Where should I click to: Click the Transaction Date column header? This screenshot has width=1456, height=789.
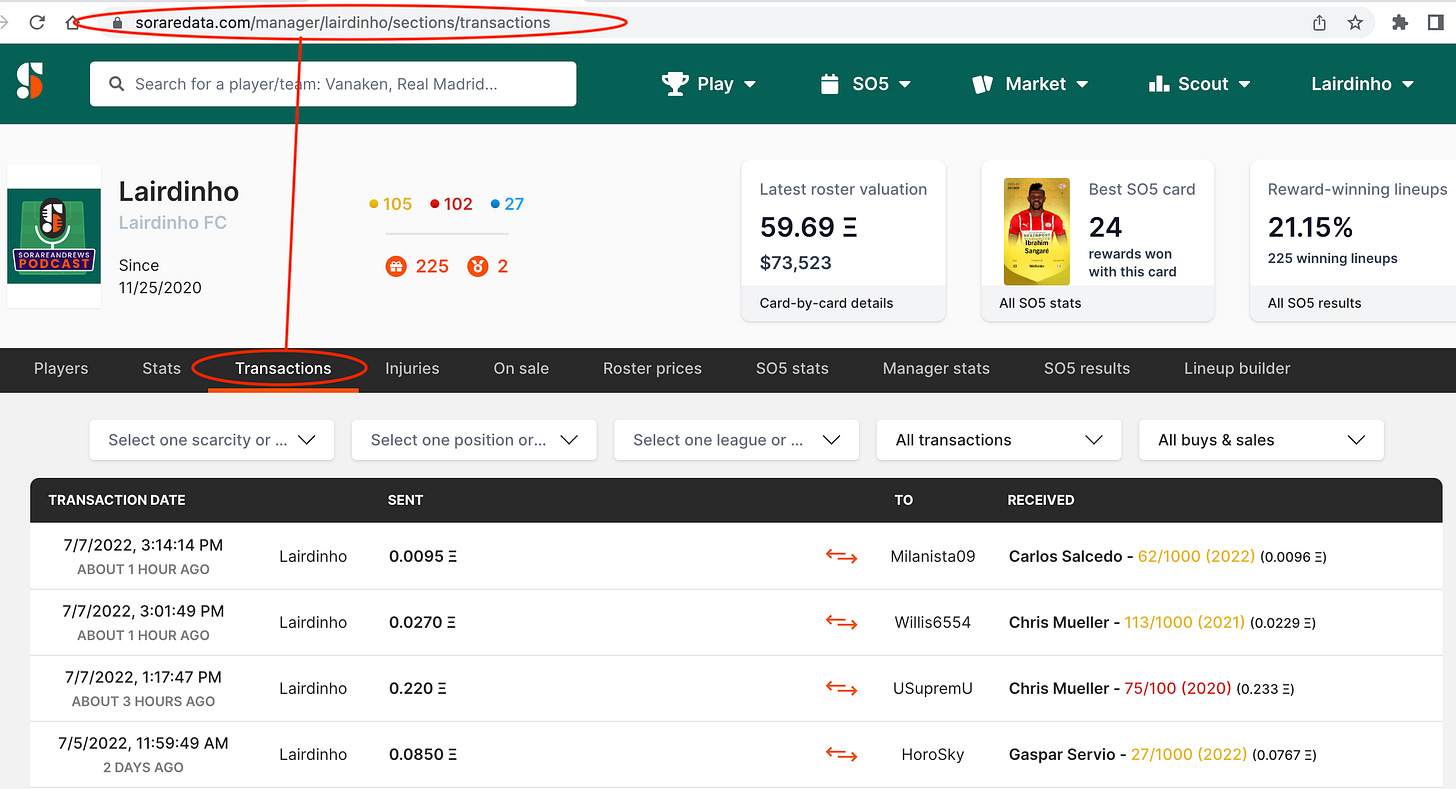coord(117,500)
